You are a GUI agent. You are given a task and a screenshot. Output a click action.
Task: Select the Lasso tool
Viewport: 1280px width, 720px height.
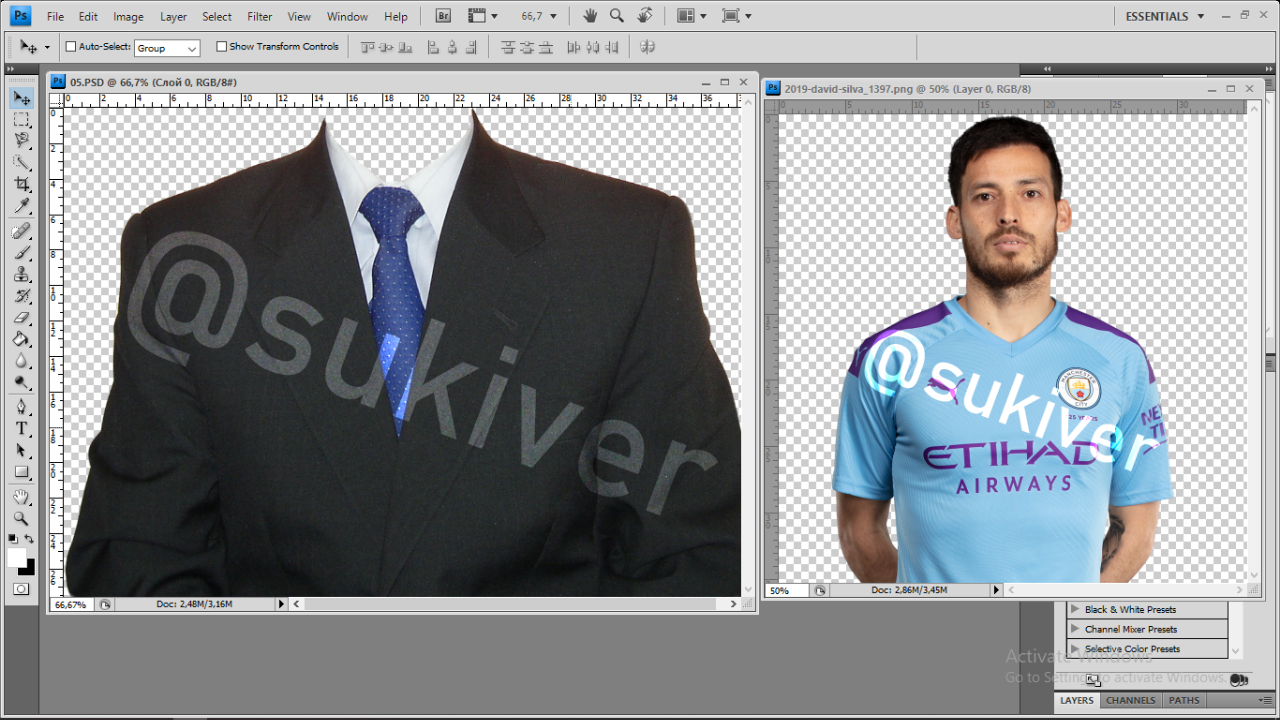coord(21,141)
